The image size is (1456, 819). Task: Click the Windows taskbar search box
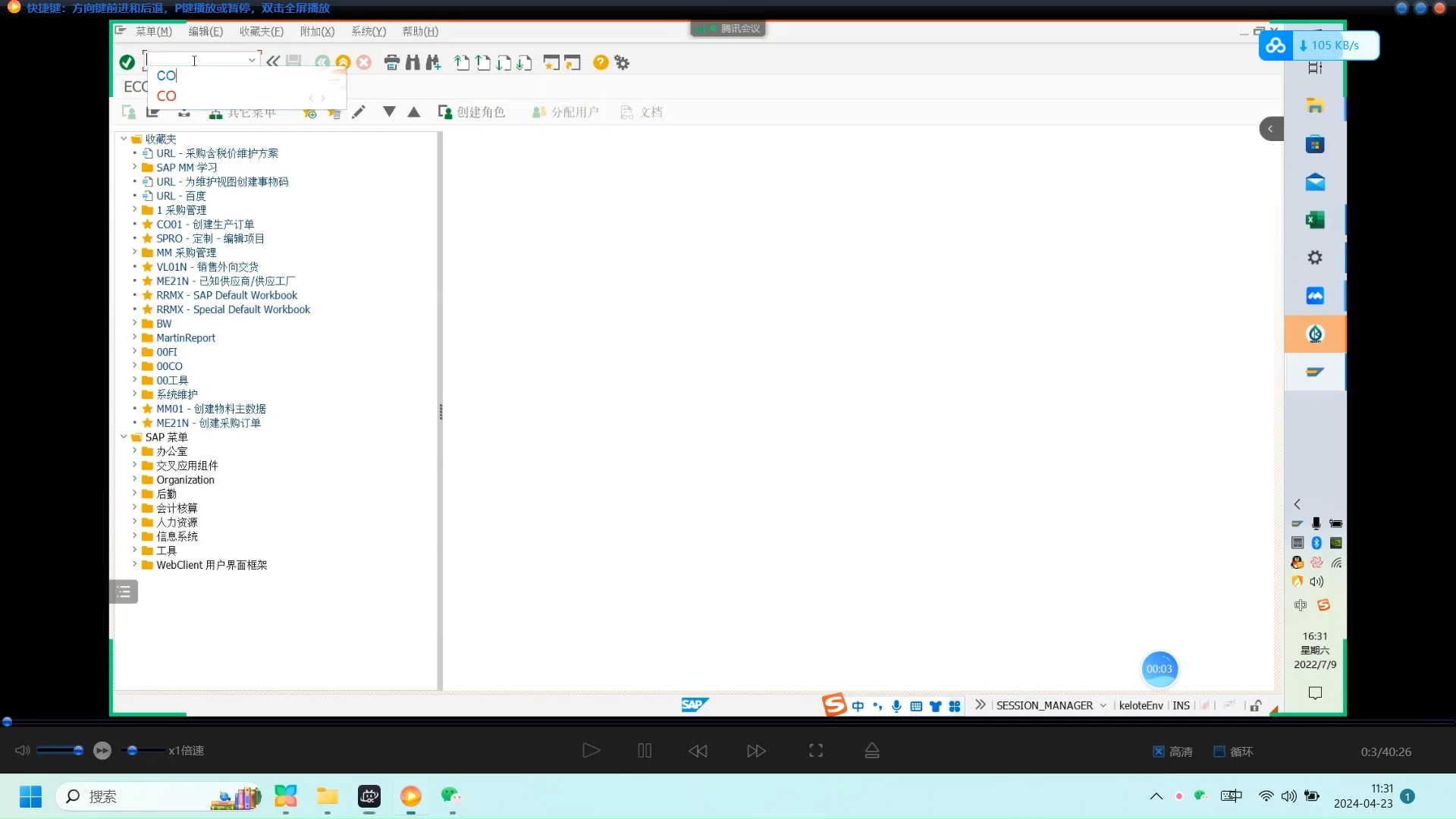pos(158,796)
